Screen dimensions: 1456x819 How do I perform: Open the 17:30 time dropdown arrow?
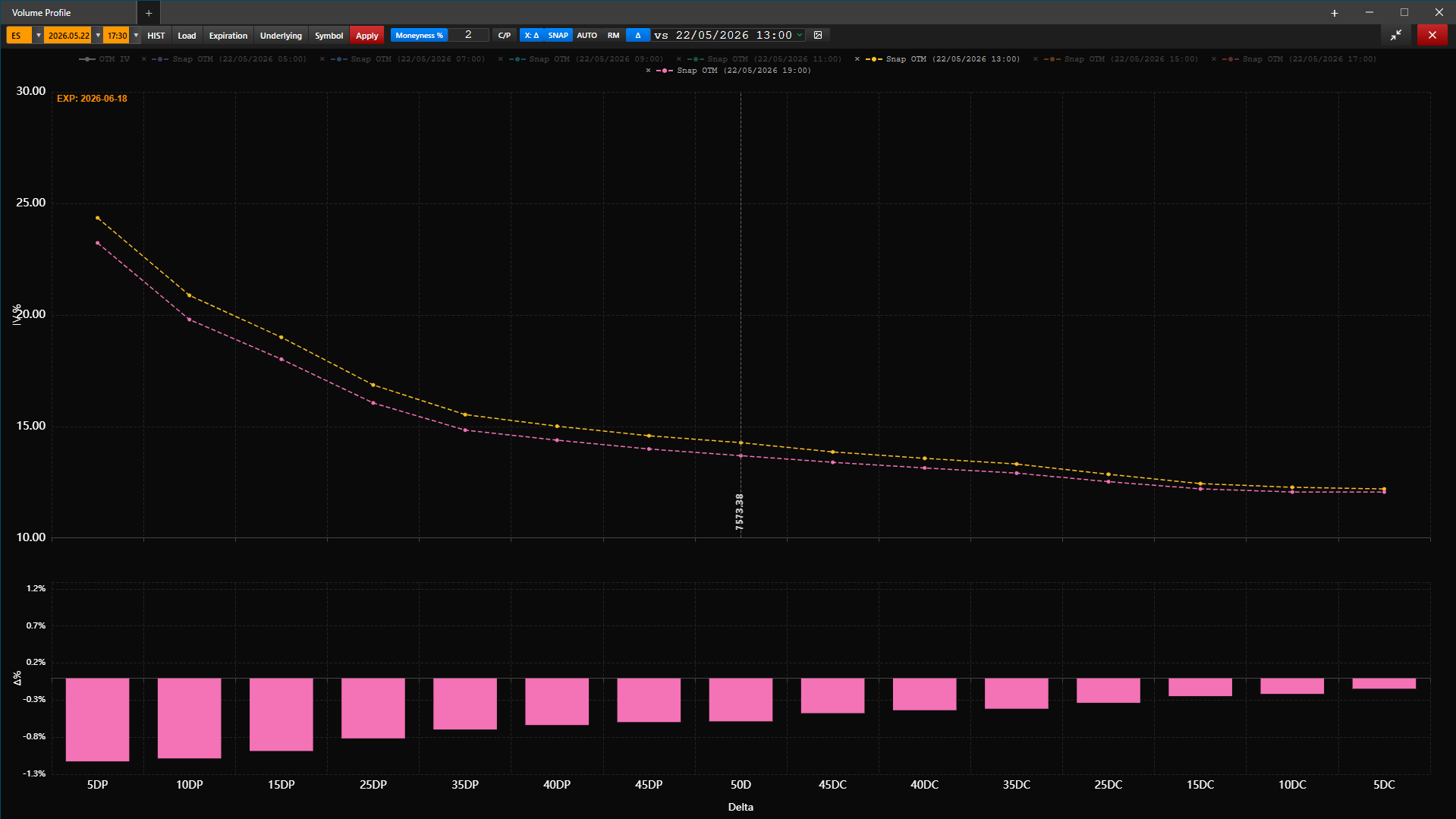click(136, 36)
